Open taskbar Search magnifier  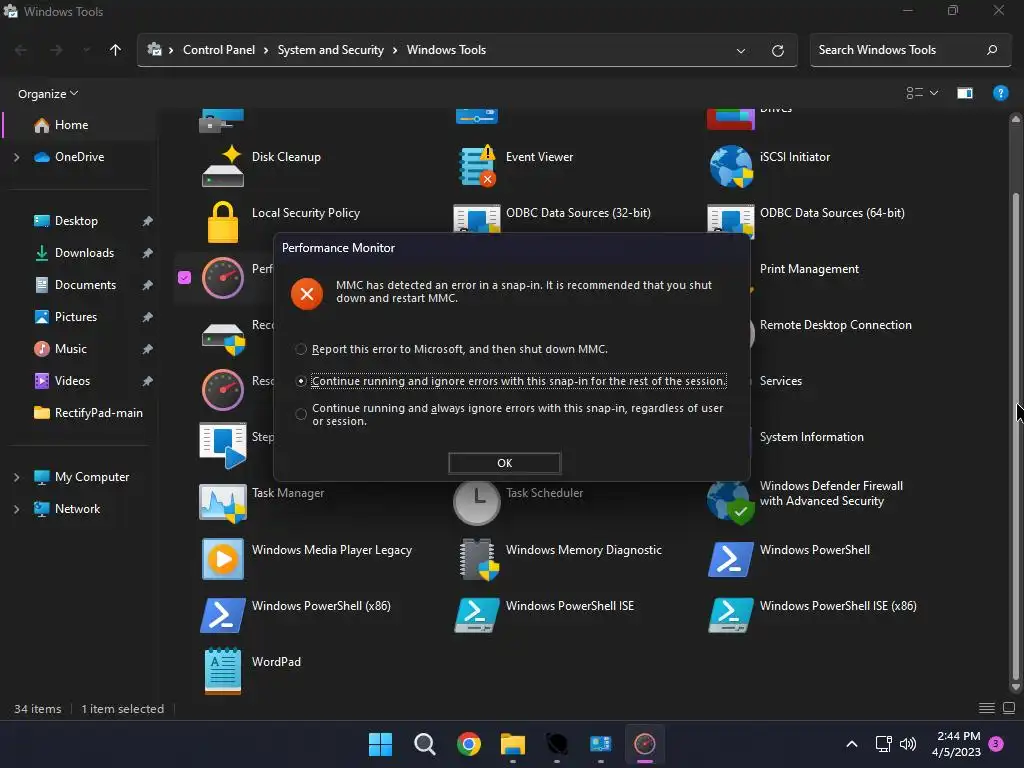tap(424, 744)
